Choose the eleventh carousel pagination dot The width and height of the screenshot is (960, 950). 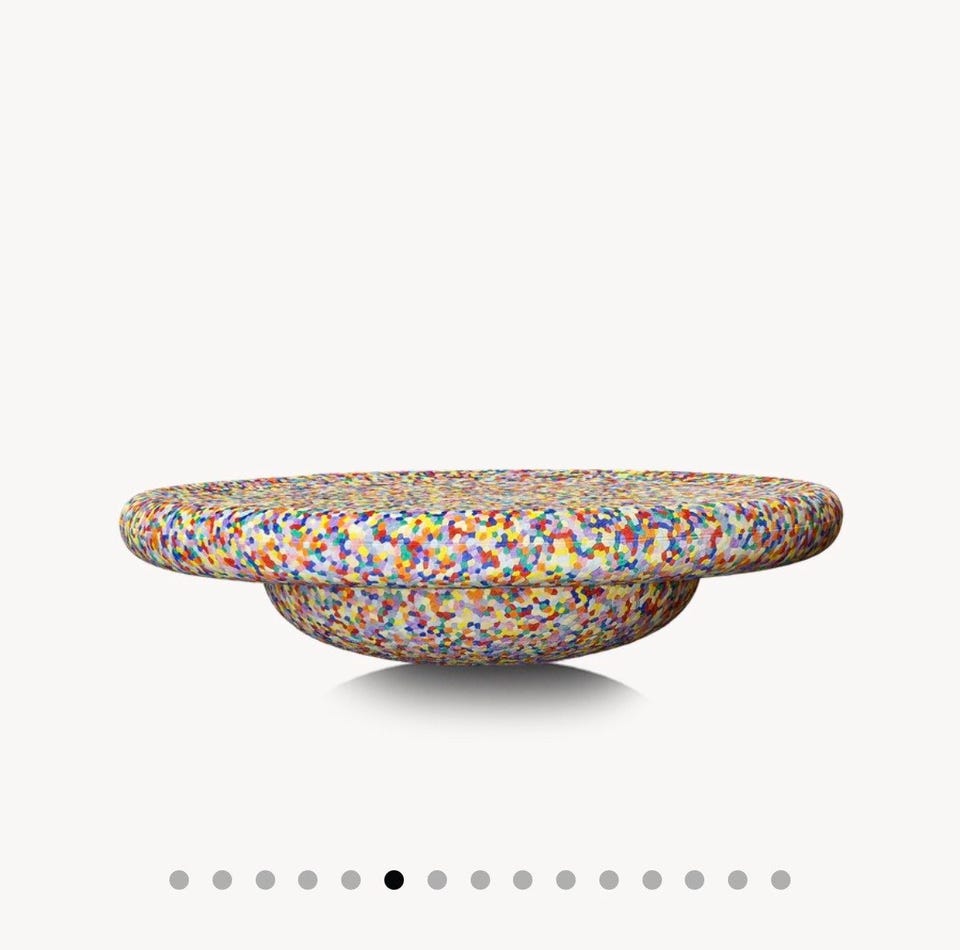(609, 880)
